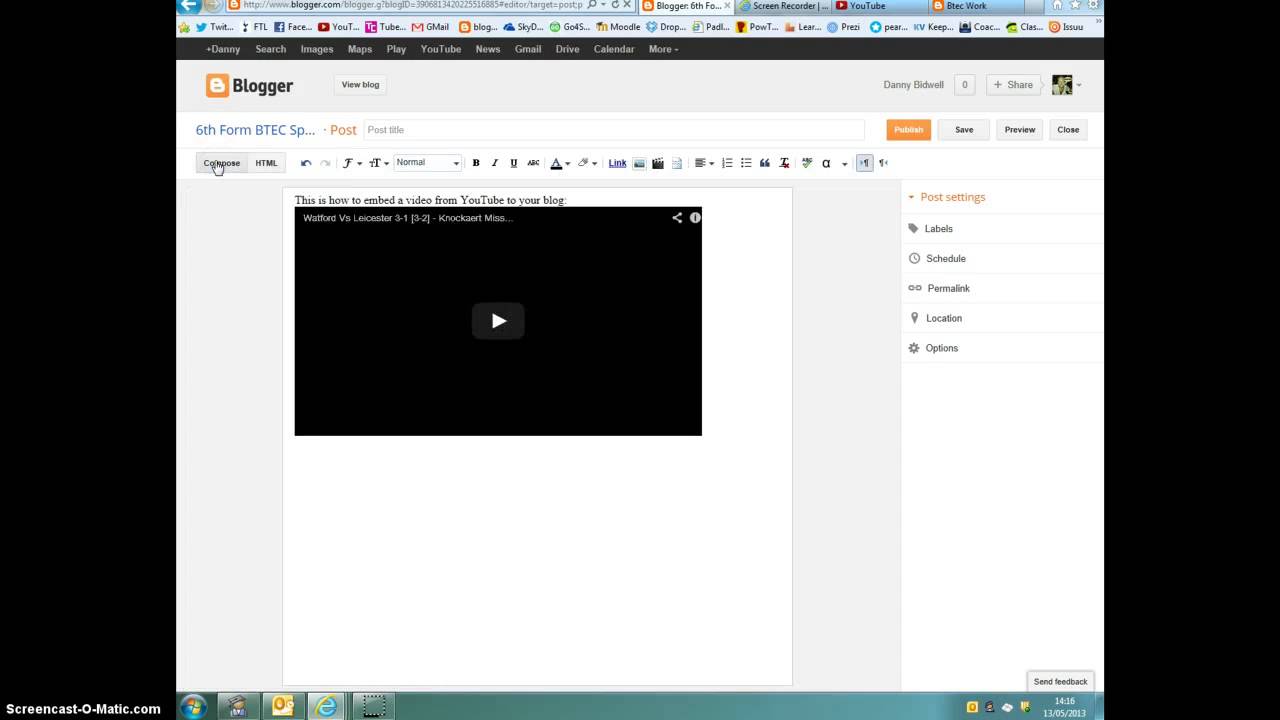Viewport: 1280px width, 720px height.
Task: Remove formatting from selected text
Action: pos(784,163)
